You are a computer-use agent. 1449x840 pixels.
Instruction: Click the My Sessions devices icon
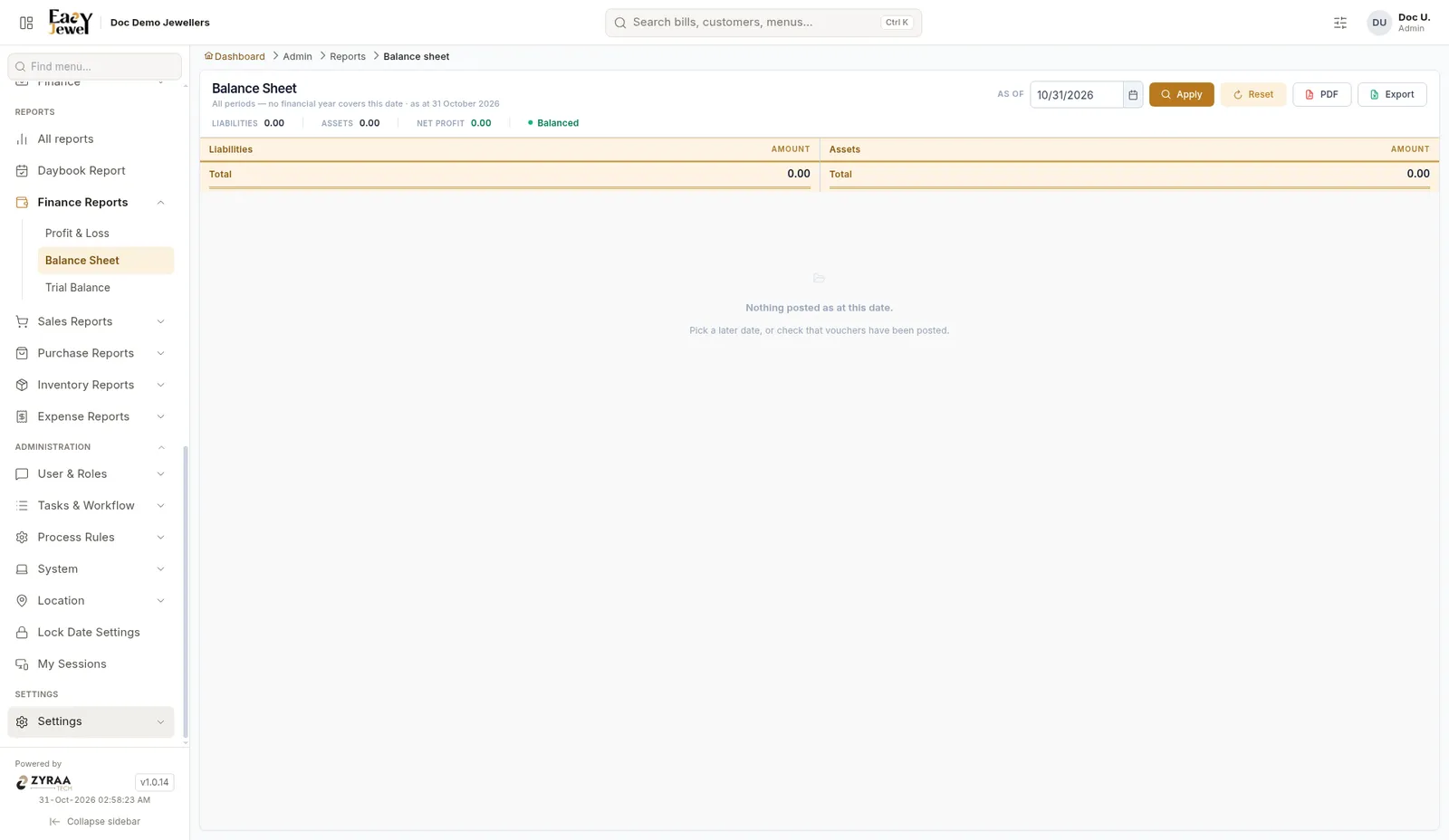[22, 664]
